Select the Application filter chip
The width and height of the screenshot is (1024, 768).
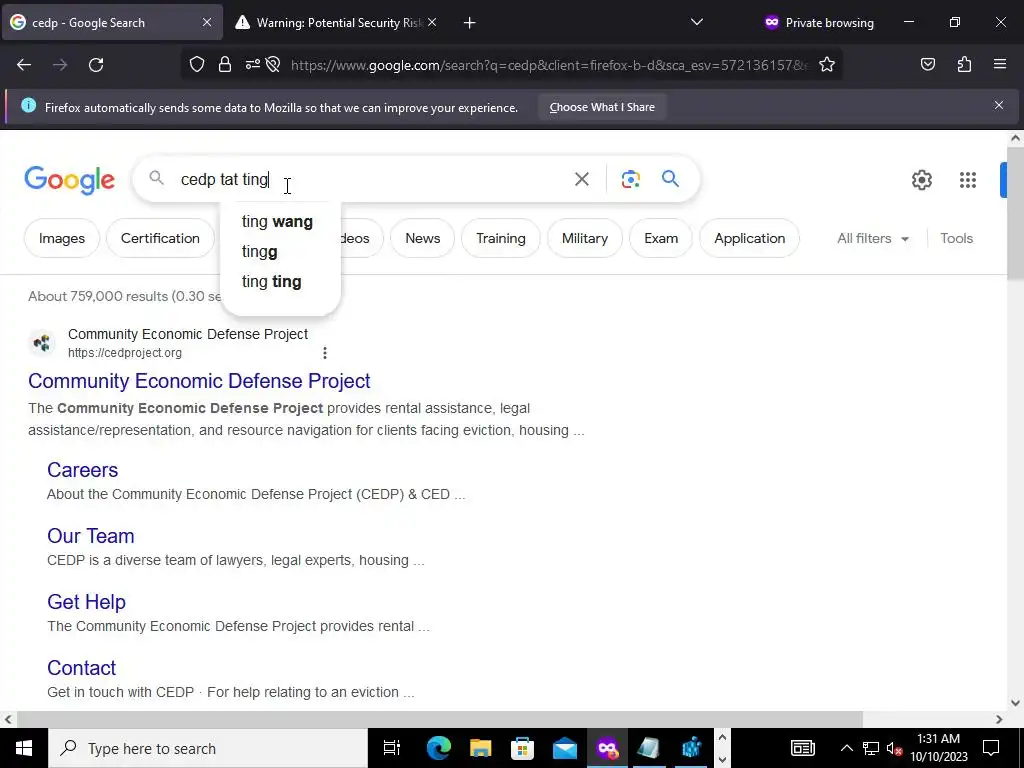tap(750, 238)
